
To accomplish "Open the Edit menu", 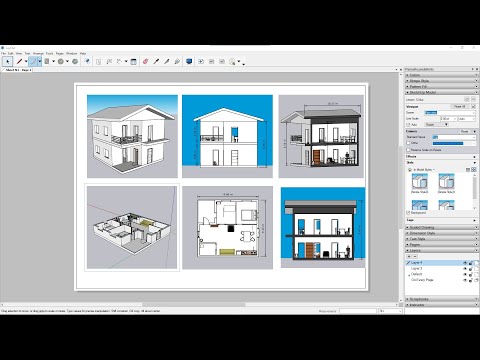I will tap(11, 53).
